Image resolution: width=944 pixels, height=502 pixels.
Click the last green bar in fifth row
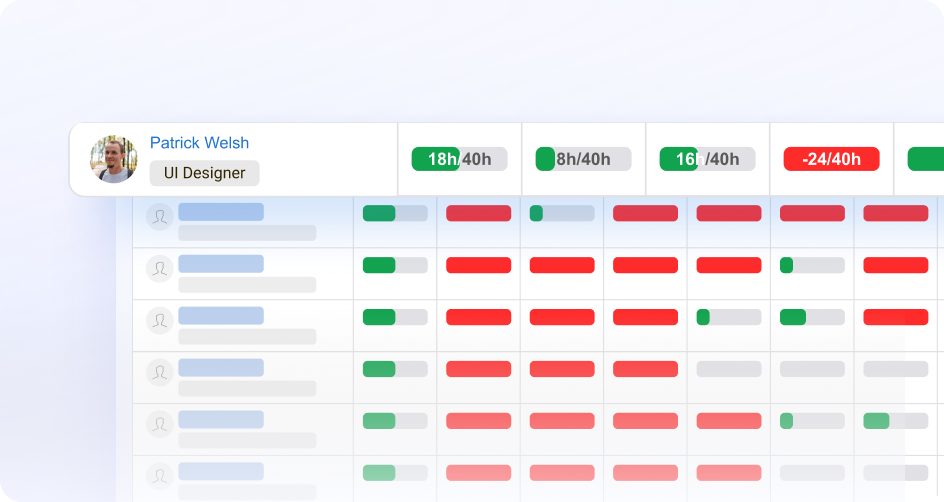876,421
